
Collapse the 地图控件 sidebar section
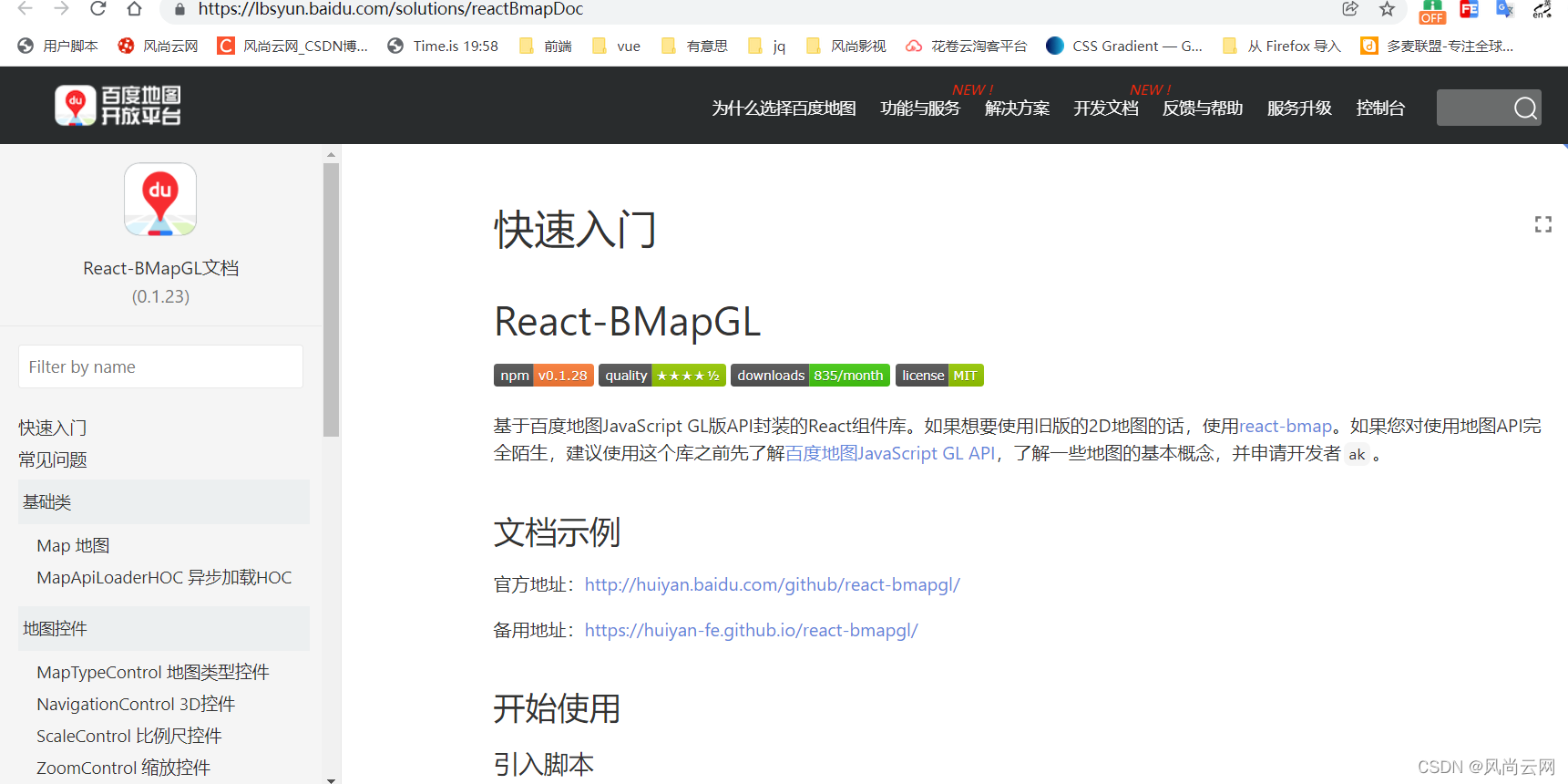[164, 628]
